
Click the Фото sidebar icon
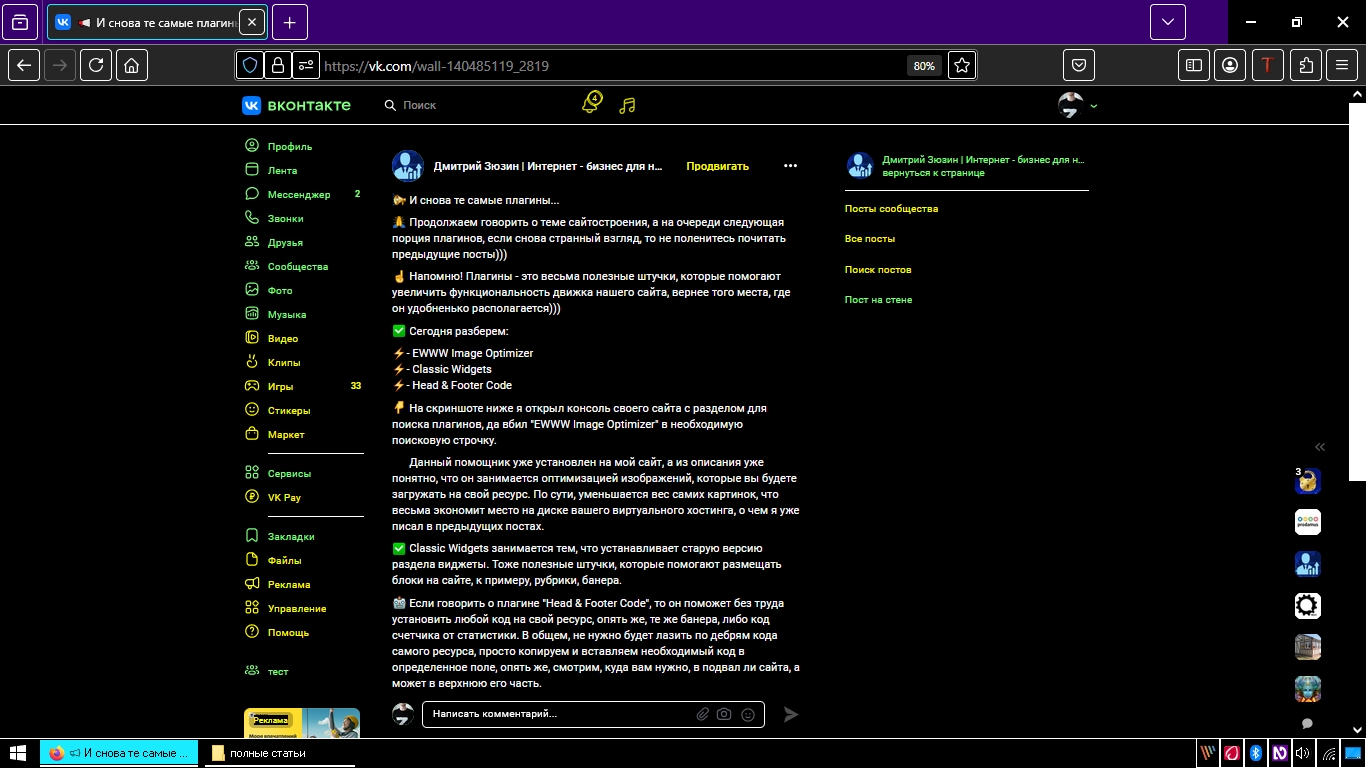(252, 290)
